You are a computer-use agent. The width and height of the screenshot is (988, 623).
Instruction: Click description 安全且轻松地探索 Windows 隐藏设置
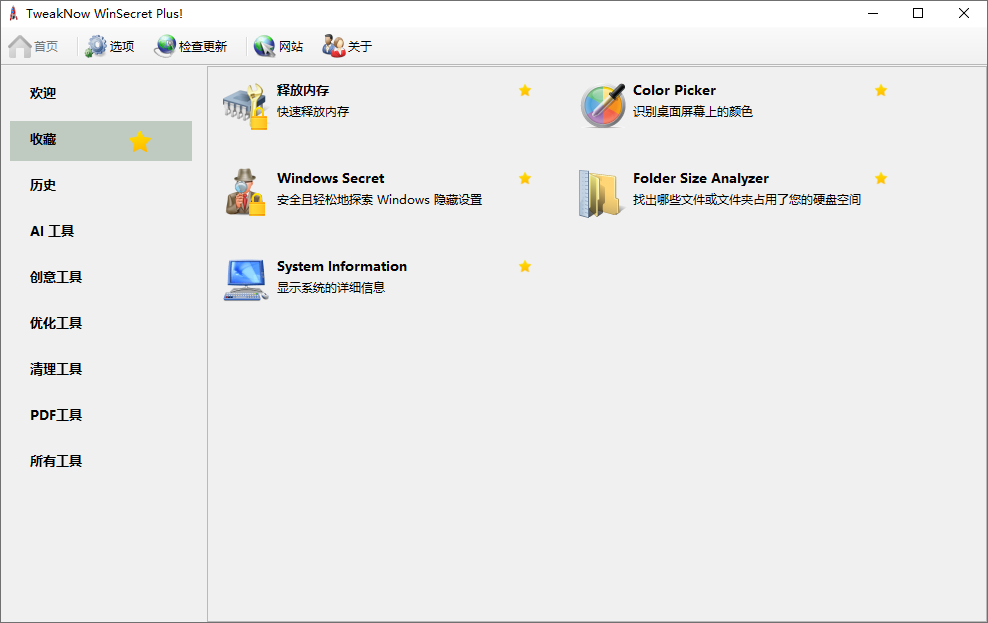coord(379,200)
